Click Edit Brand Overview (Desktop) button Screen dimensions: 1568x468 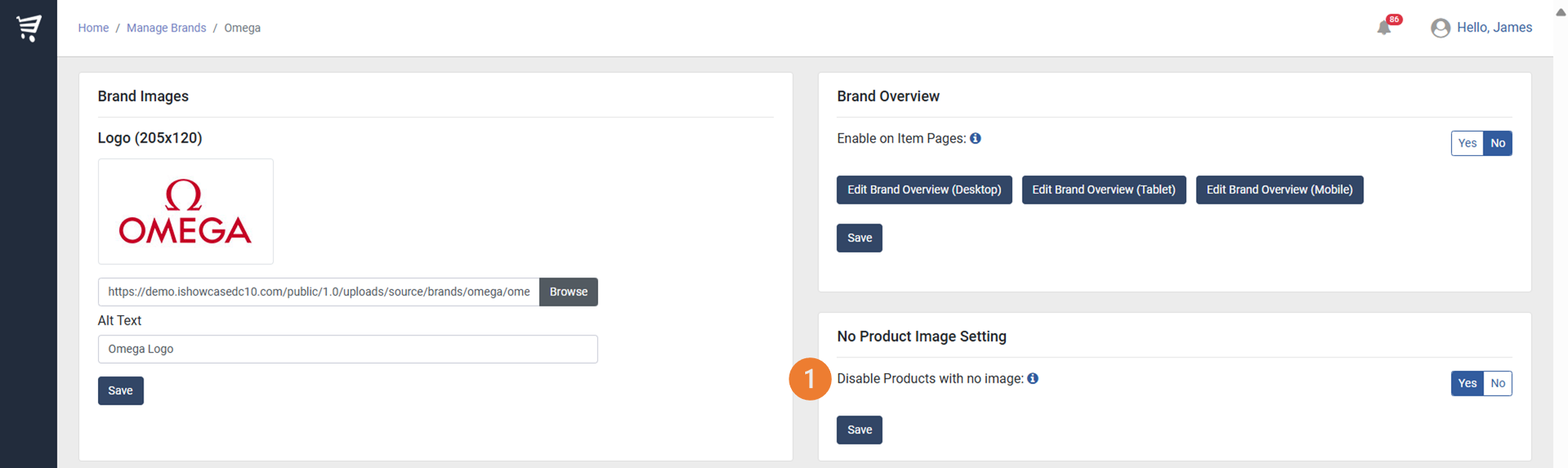[924, 190]
